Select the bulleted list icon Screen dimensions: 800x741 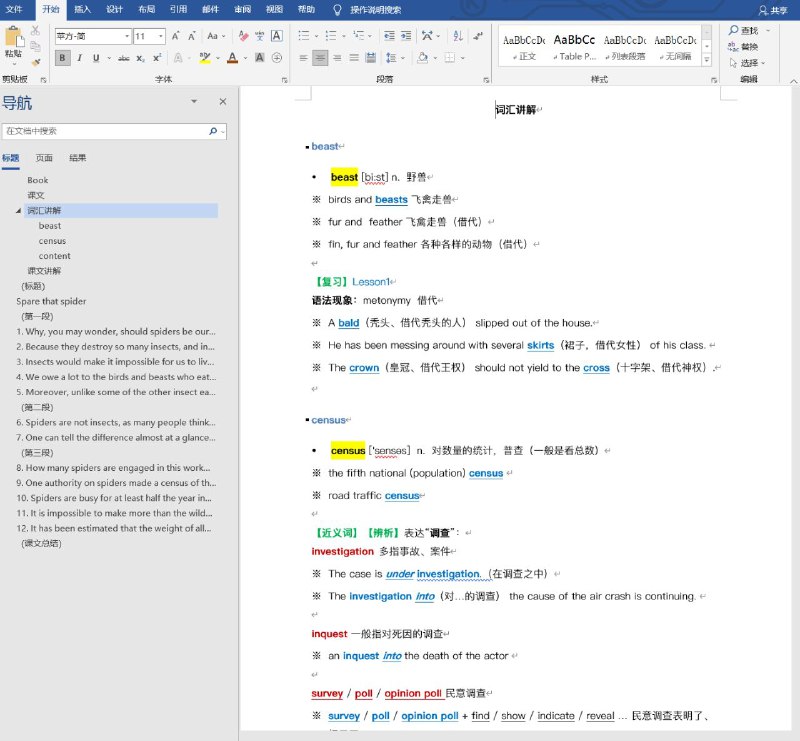coord(304,36)
